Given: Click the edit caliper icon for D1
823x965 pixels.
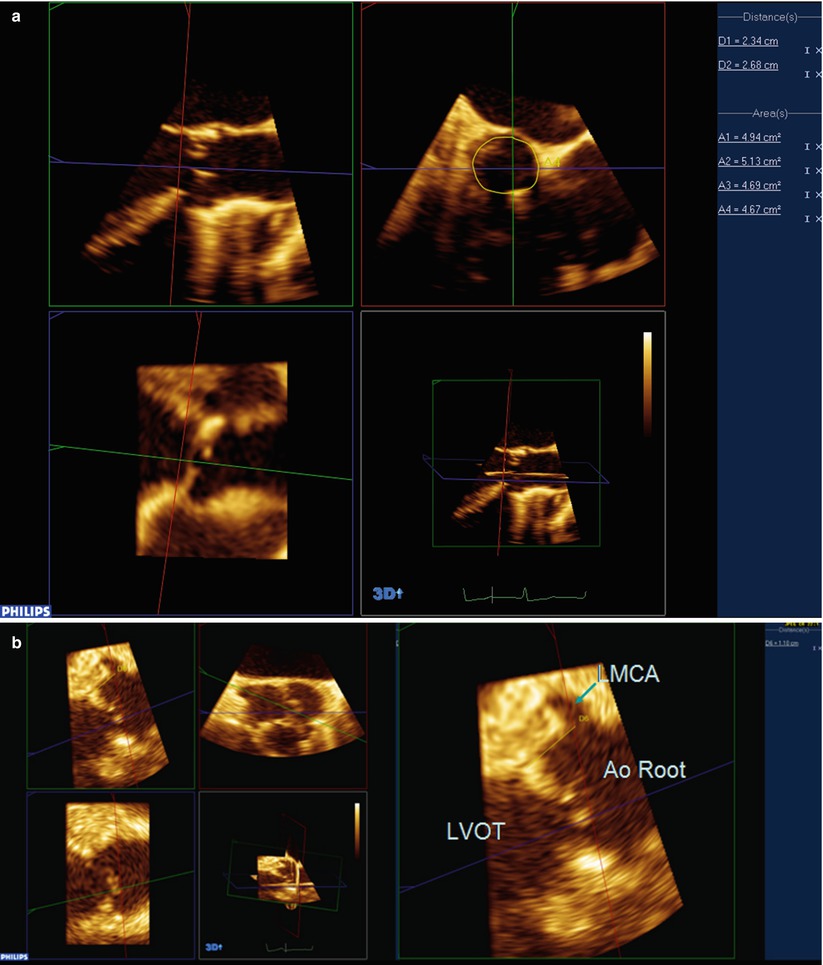Looking at the screenshot, I should click(806, 50).
